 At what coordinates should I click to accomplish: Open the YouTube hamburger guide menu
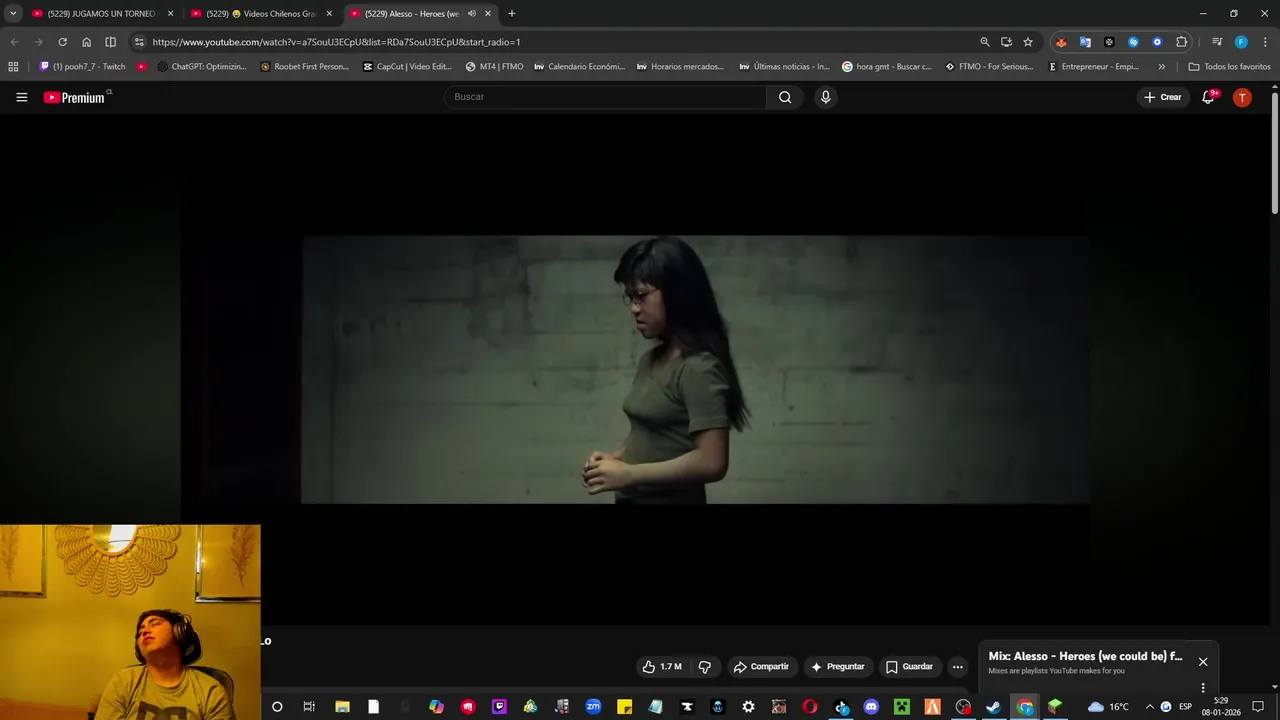pos(21,97)
